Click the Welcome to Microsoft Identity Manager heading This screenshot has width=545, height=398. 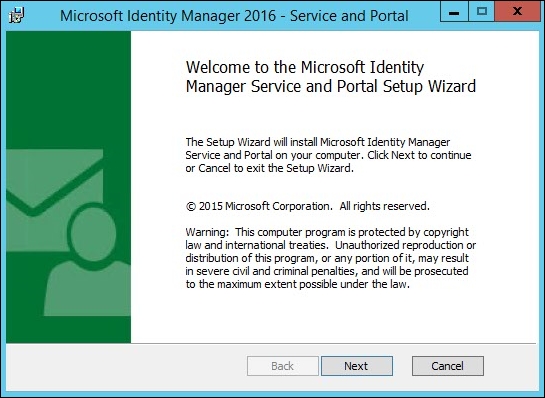331,77
